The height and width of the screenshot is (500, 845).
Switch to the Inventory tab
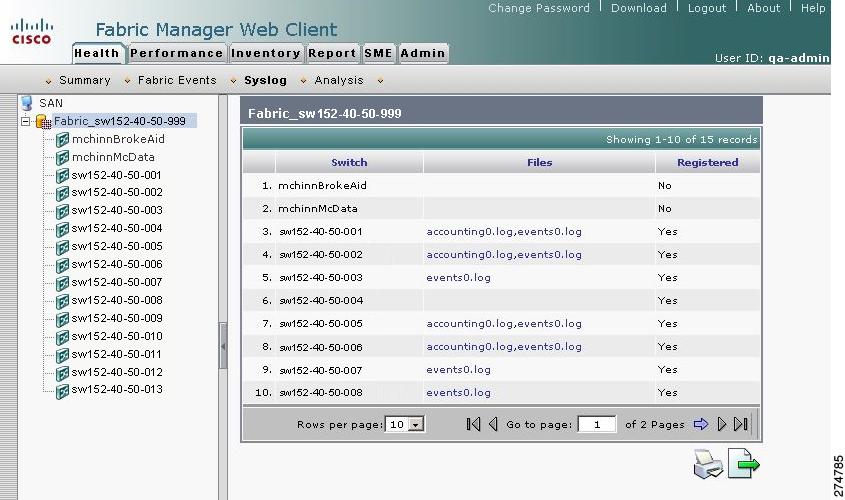click(266, 53)
